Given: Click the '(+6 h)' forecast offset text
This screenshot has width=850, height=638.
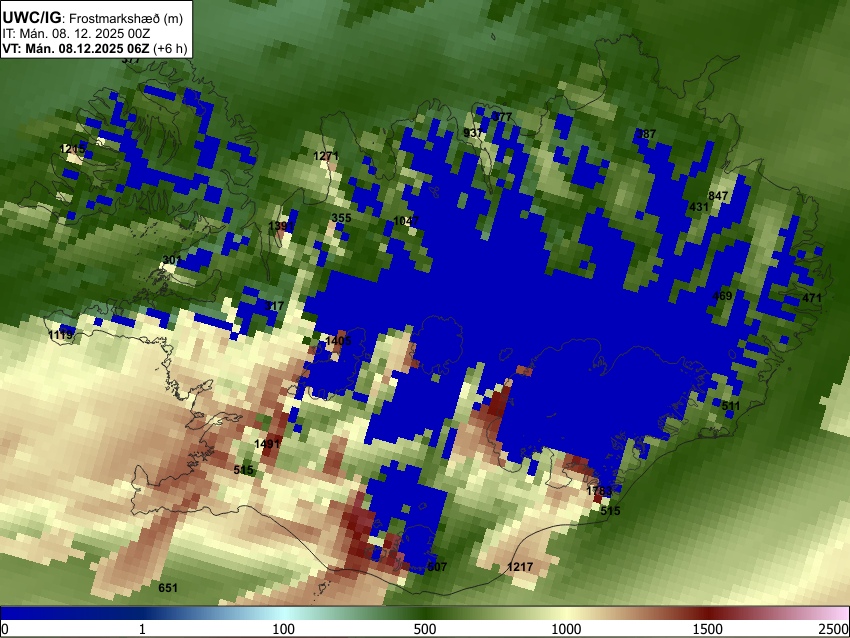Looking at the screenshot, I should pos(170,48).
